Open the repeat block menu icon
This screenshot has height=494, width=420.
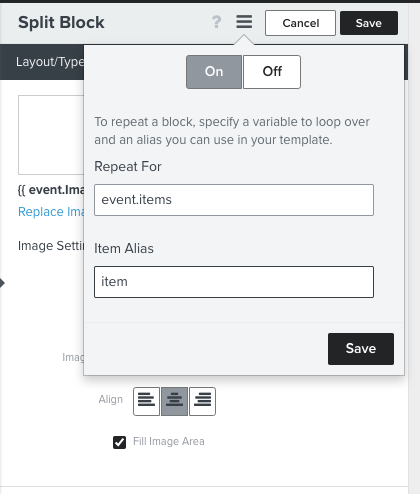click(244, 22)
